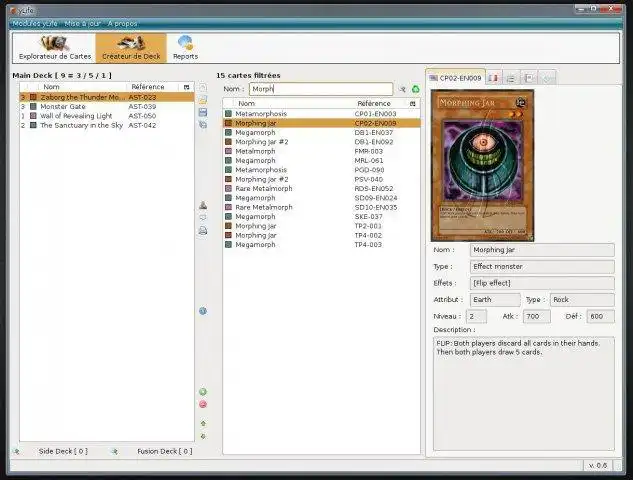Open column chooser in Main Deck table header
This screenshot has height=480, width=633.
tap(187, 87)
